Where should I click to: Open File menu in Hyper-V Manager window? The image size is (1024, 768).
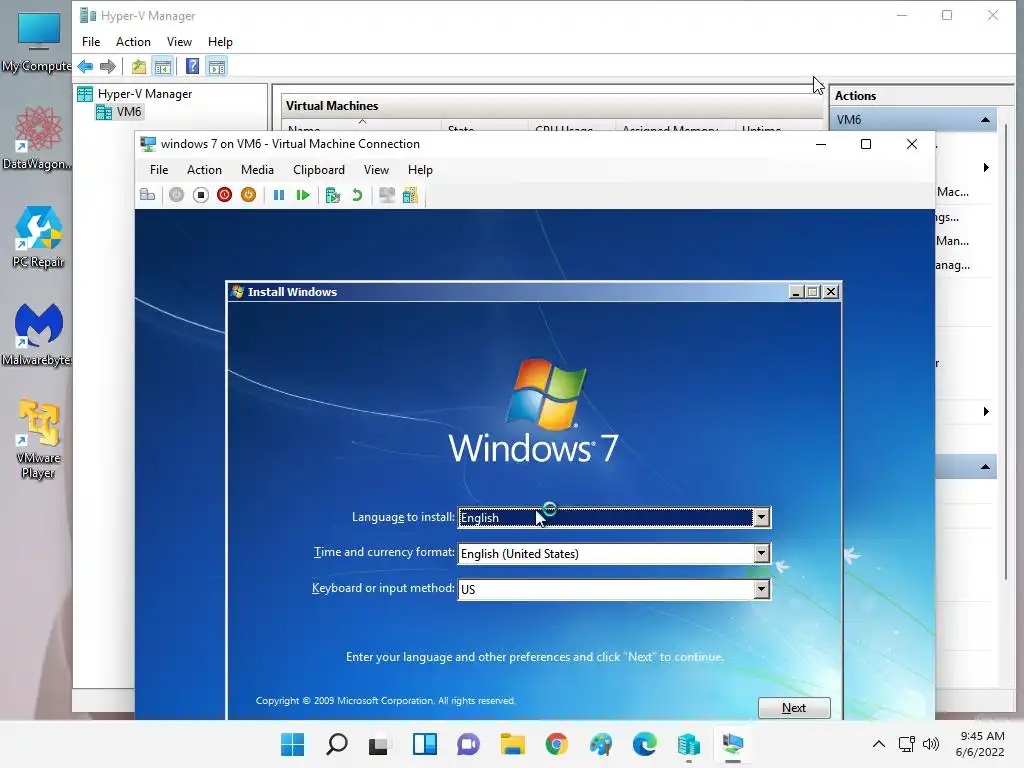[x=91, y=42]
